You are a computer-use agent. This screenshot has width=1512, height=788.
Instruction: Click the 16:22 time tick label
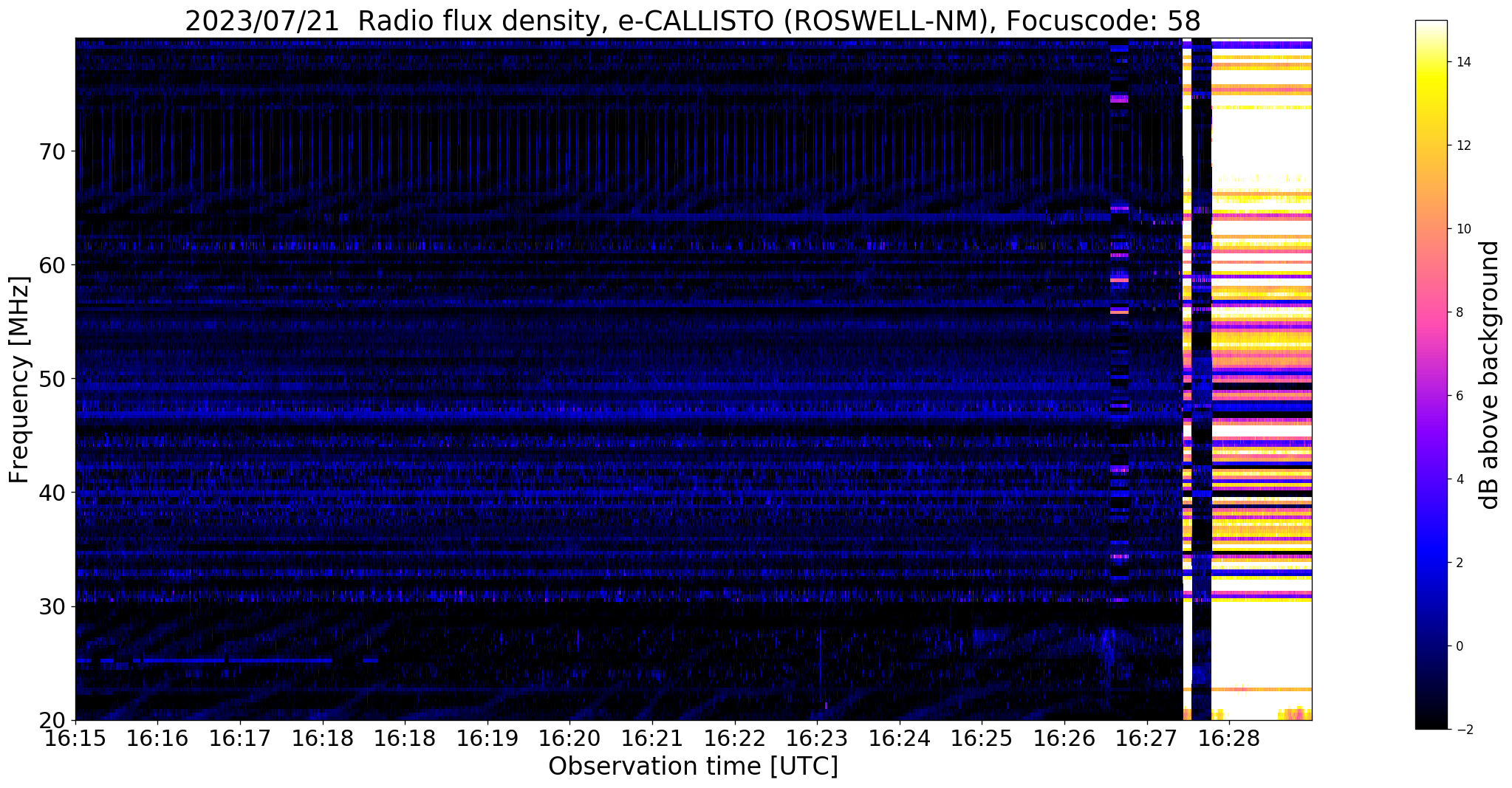coord(735,739)
